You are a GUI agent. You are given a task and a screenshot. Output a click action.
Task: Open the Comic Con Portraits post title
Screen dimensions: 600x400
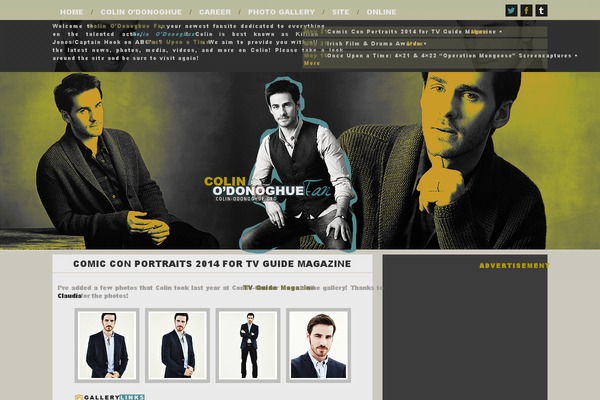212,264
